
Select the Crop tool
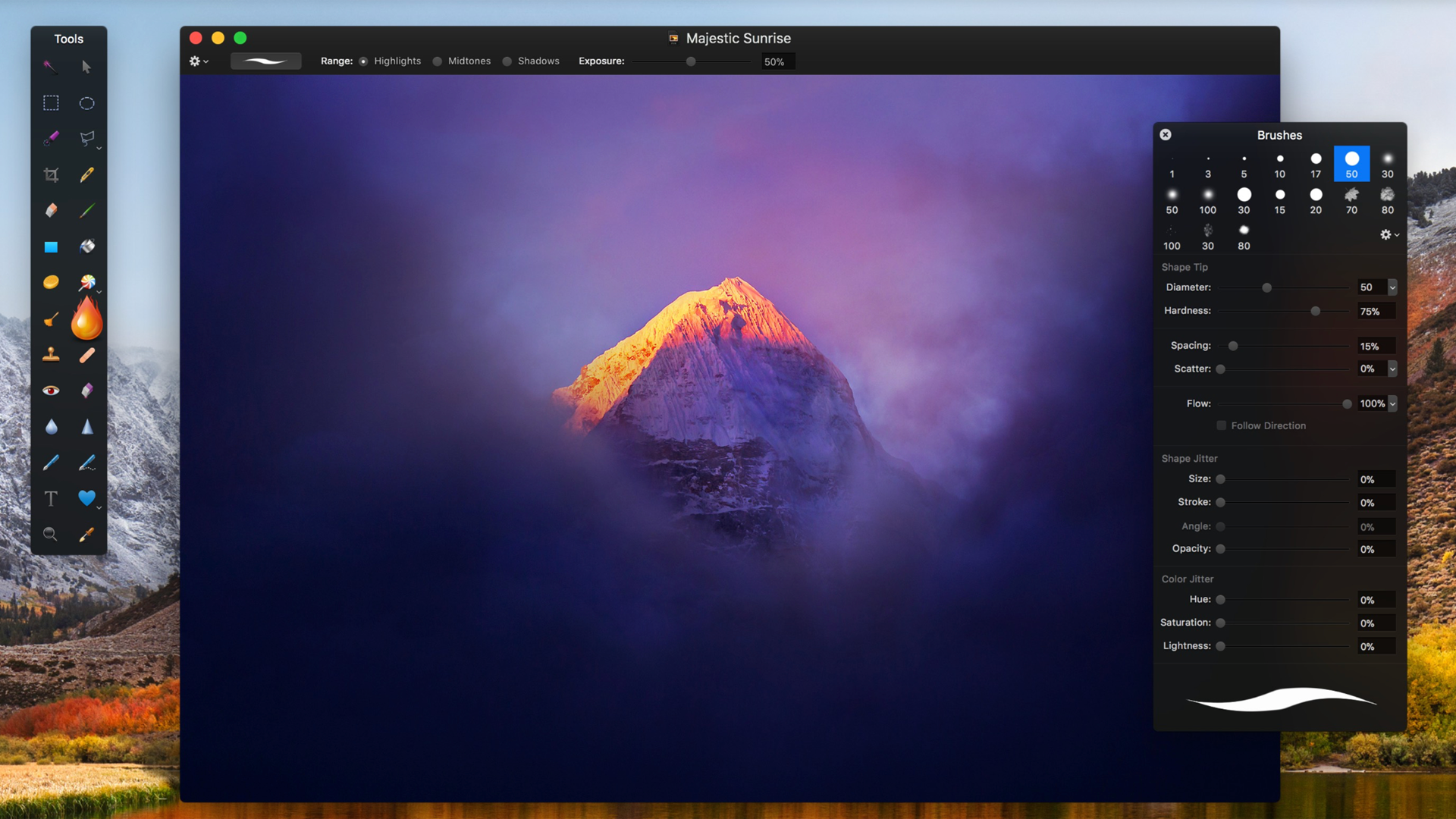[x=51, y=174]
